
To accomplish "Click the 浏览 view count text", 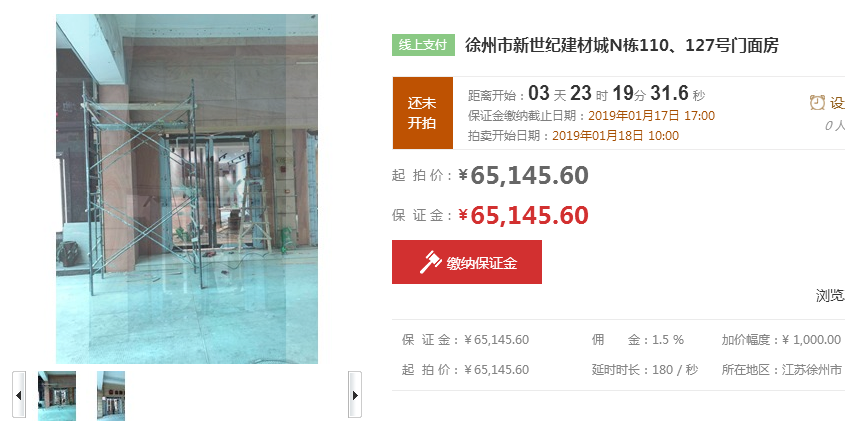I will click(x=830, y=295).
